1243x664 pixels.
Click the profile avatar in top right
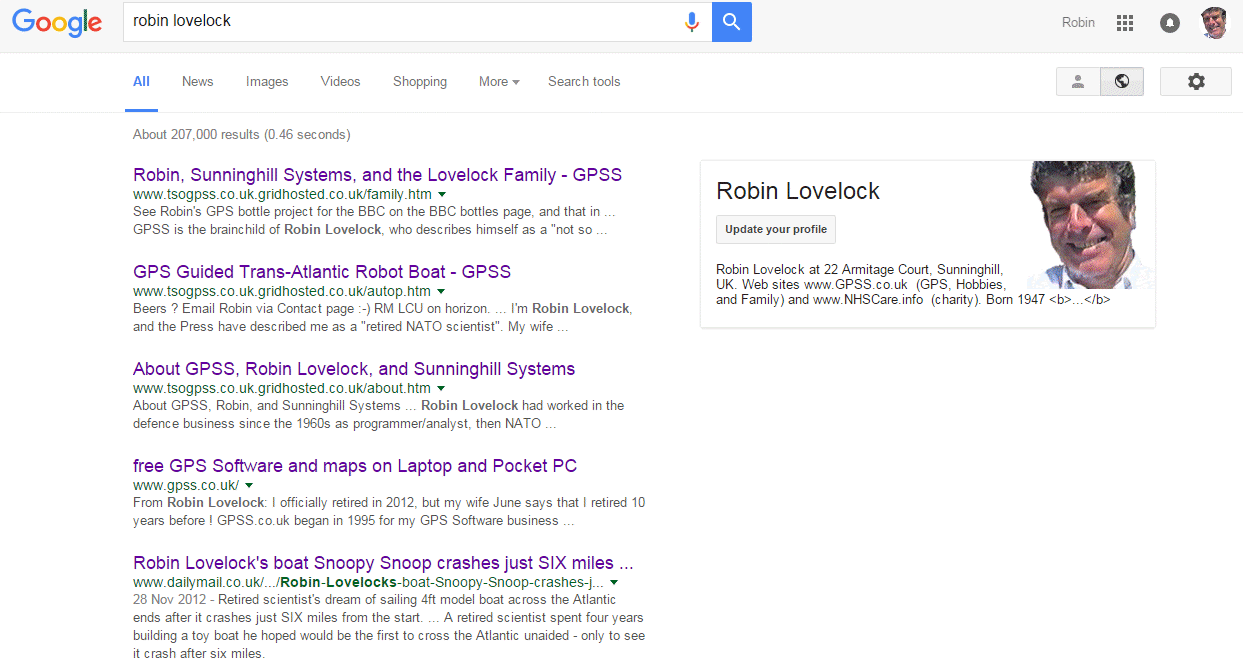click(1213, 21)
